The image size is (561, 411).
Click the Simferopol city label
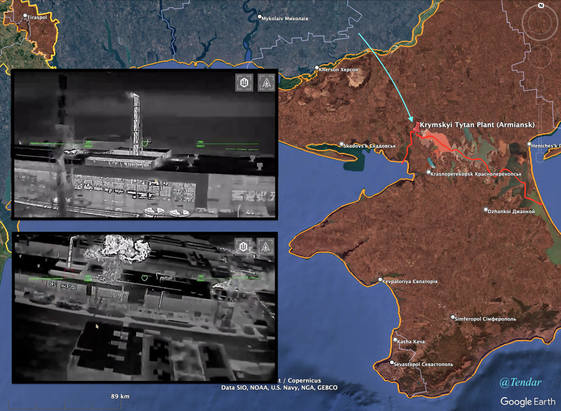coord(486,319)
